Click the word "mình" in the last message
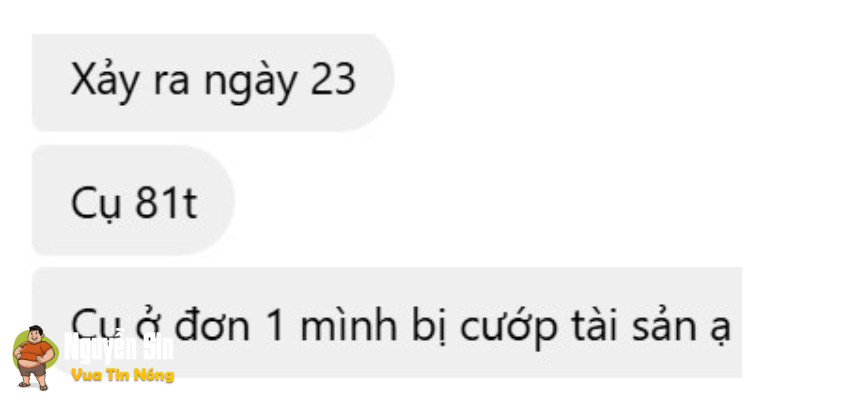The width and height of the screenshot is (849, 402). click(349, 327)
